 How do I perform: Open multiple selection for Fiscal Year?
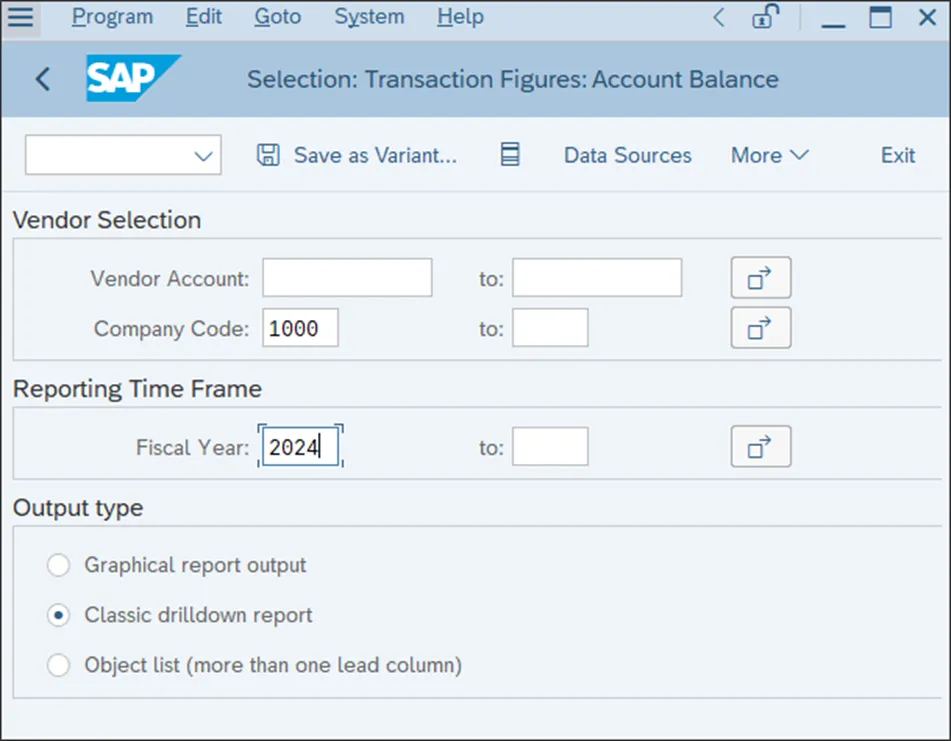[760, 447]
